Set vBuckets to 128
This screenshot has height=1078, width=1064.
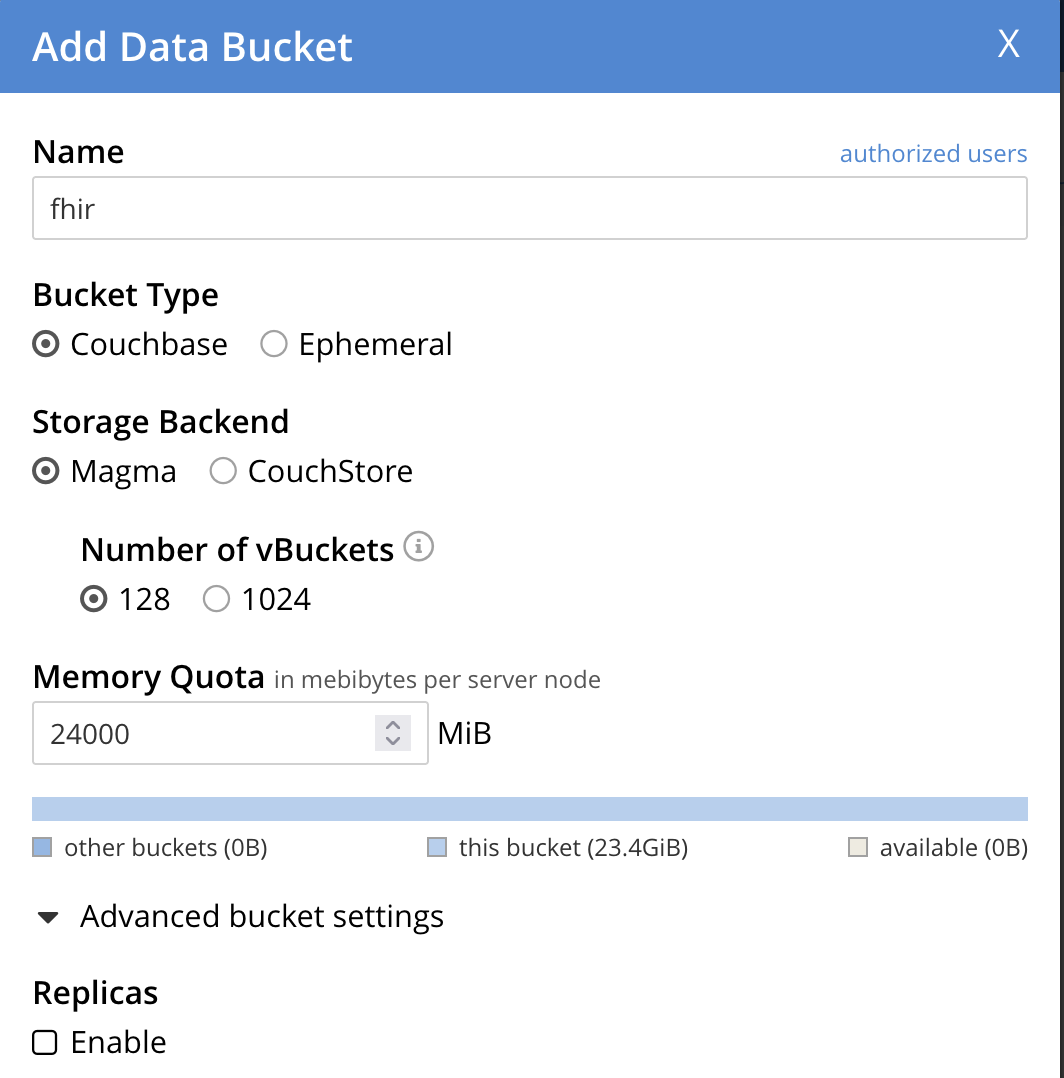click(x=94, y=599)
